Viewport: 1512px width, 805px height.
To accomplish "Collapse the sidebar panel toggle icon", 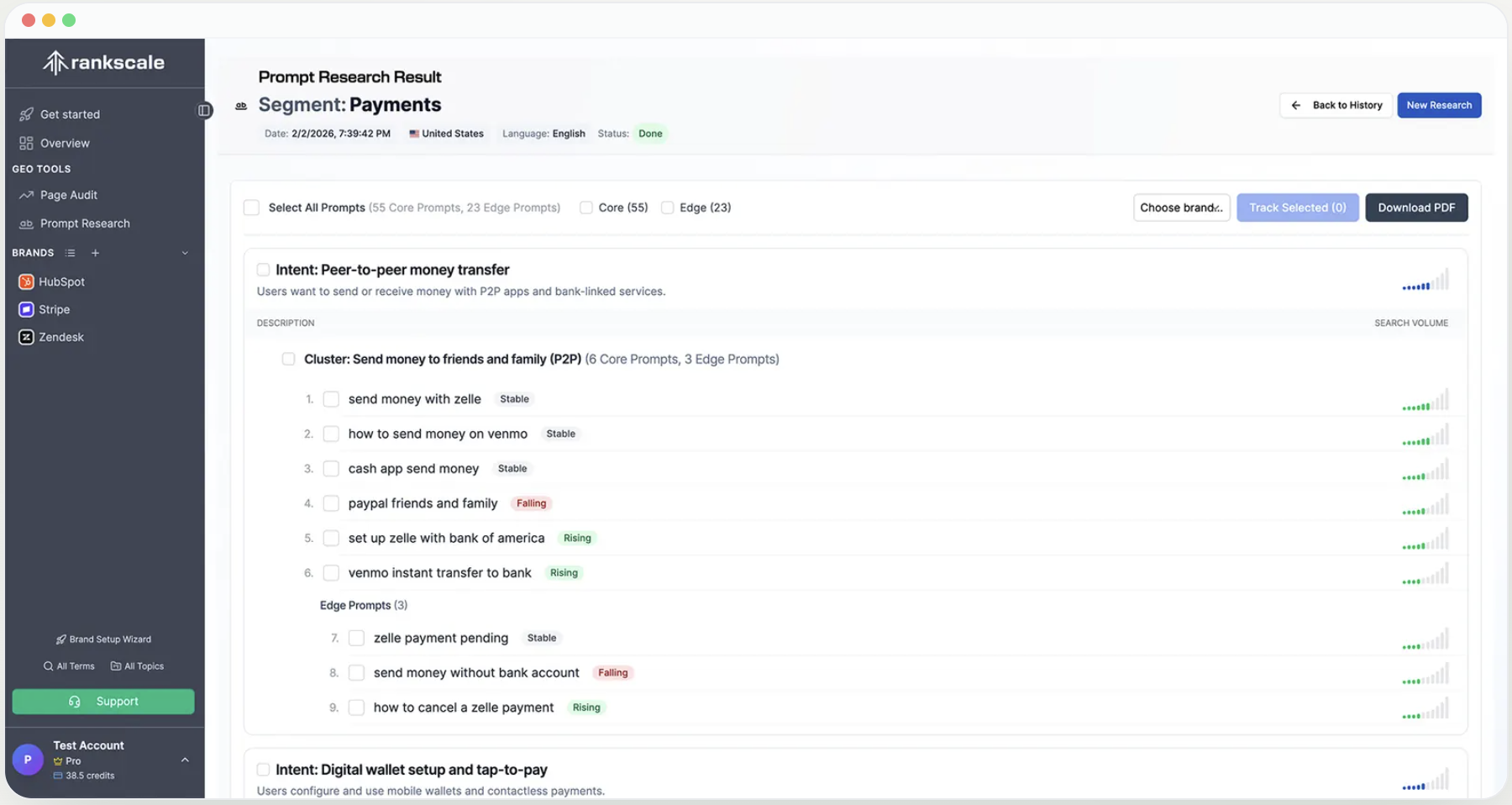I will point(204,110).
